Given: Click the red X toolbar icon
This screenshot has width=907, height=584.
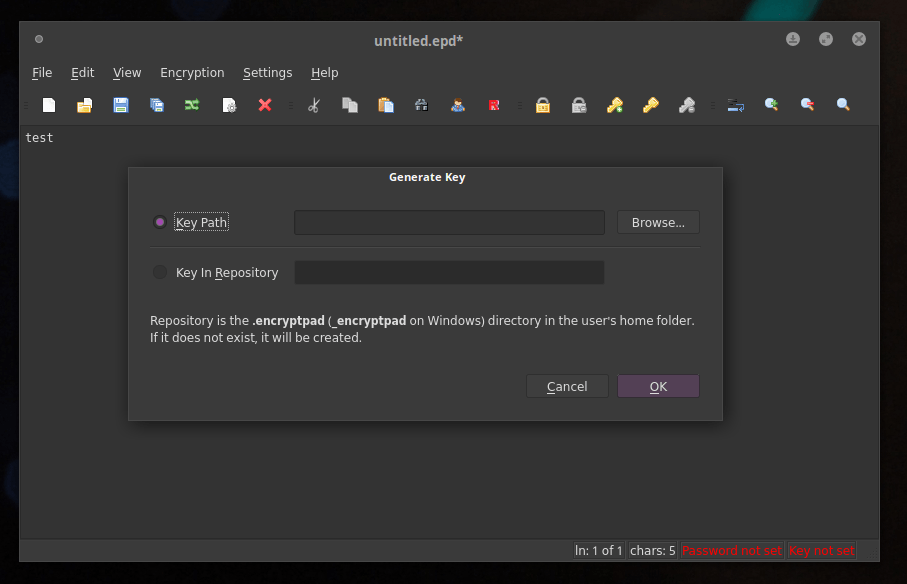Looking at the screenshot, I should click(265, 105).
